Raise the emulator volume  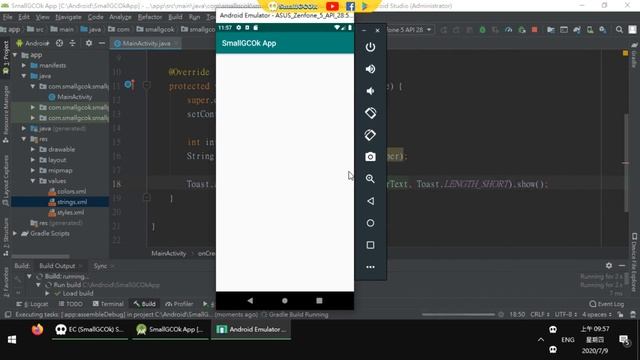370,69
